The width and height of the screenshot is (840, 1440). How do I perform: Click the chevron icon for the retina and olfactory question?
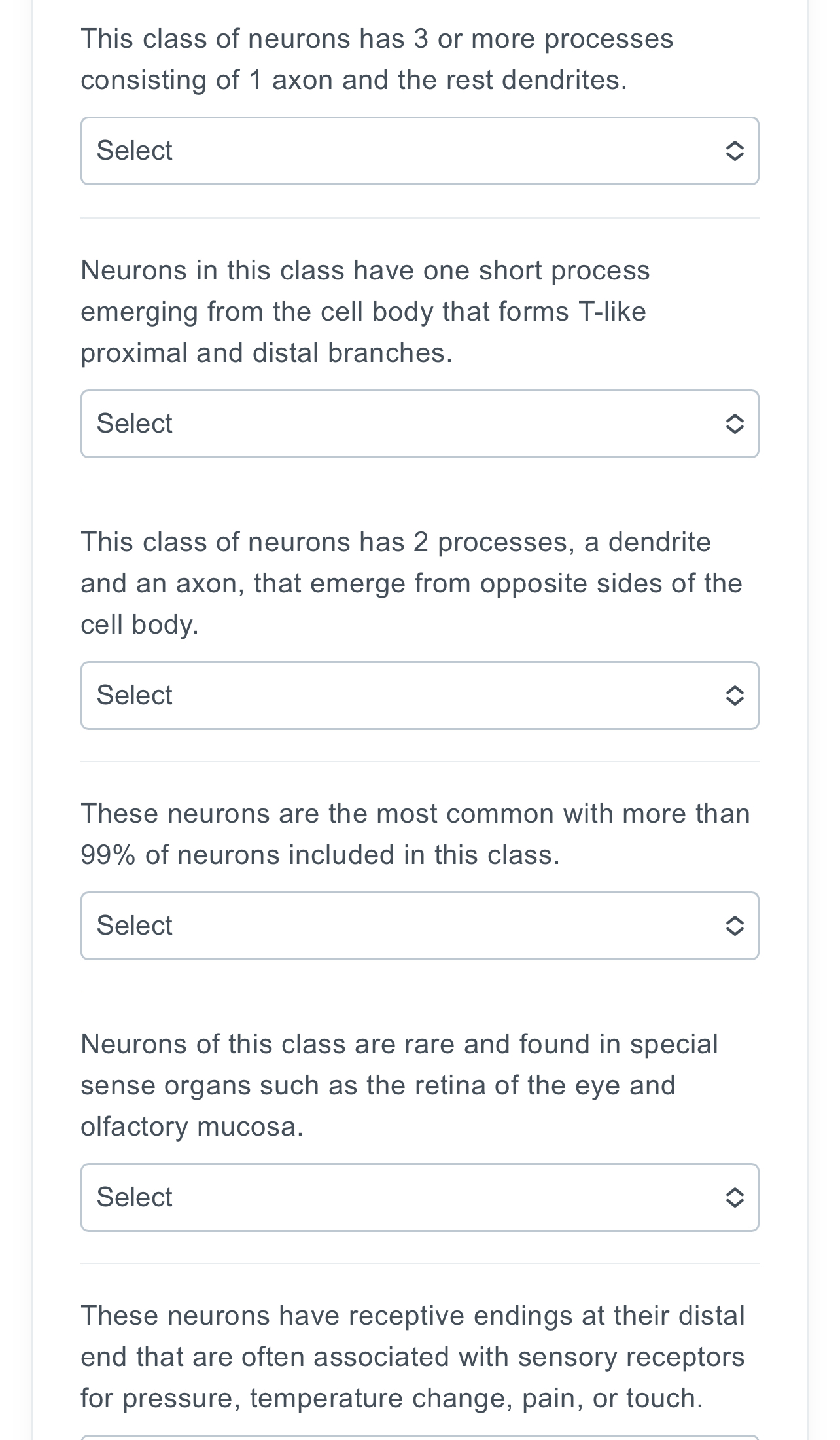[734, 1197]
